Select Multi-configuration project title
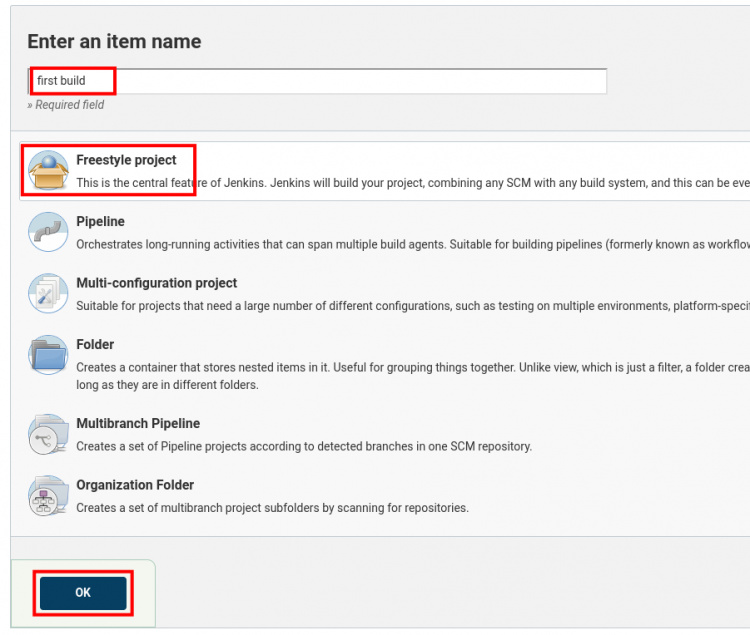 [x=156, y=283]
